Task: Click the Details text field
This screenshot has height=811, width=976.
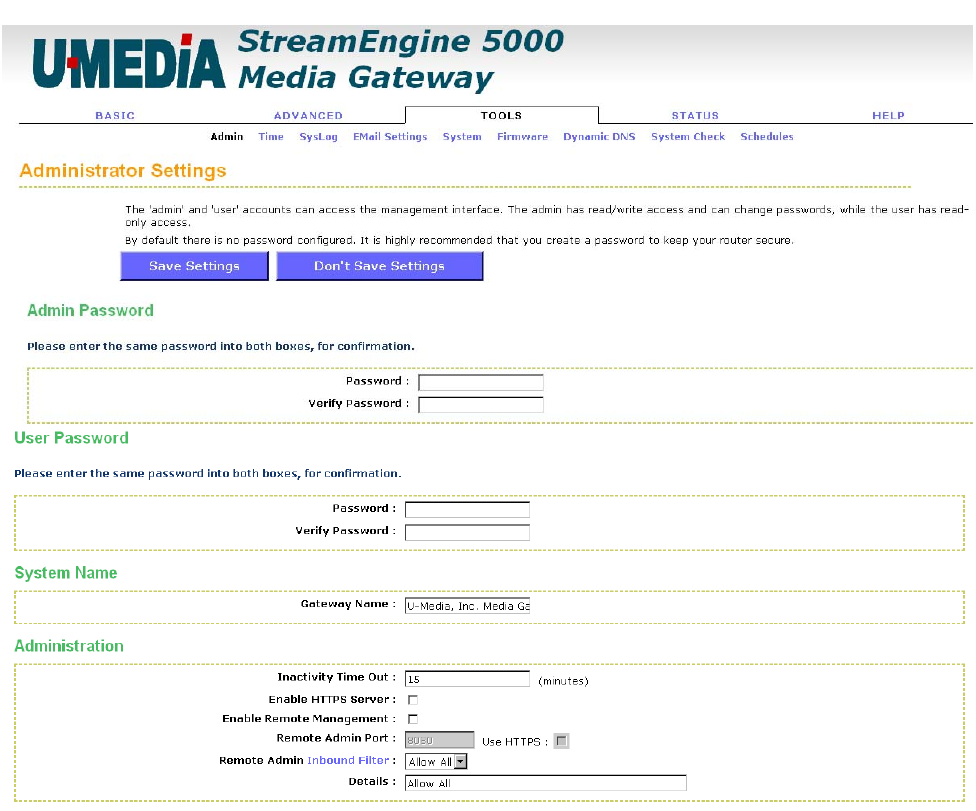Action: (x=545, y=783)
